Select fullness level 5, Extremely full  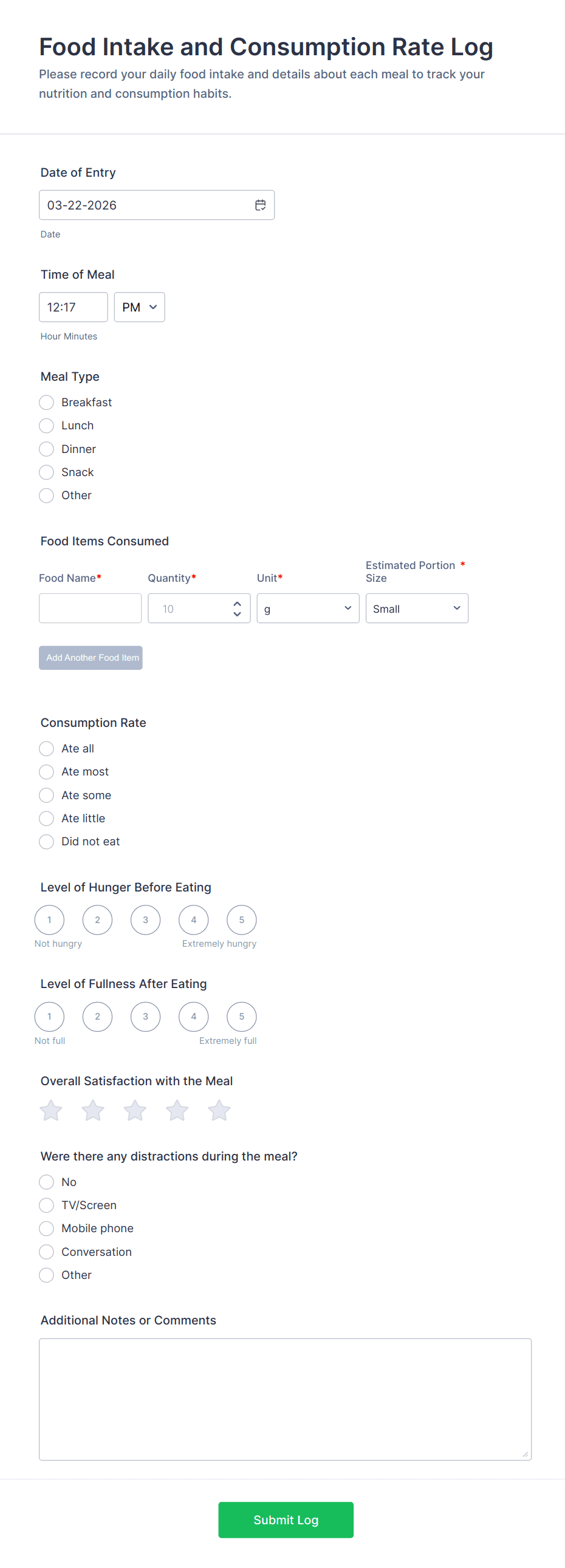pos(242,1017)
